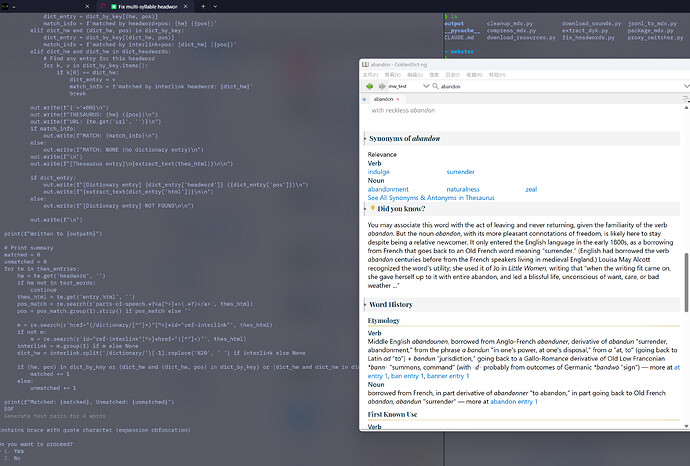Go forward with the gray right arrow
The image size is (690, 466).
click(382, 86)
